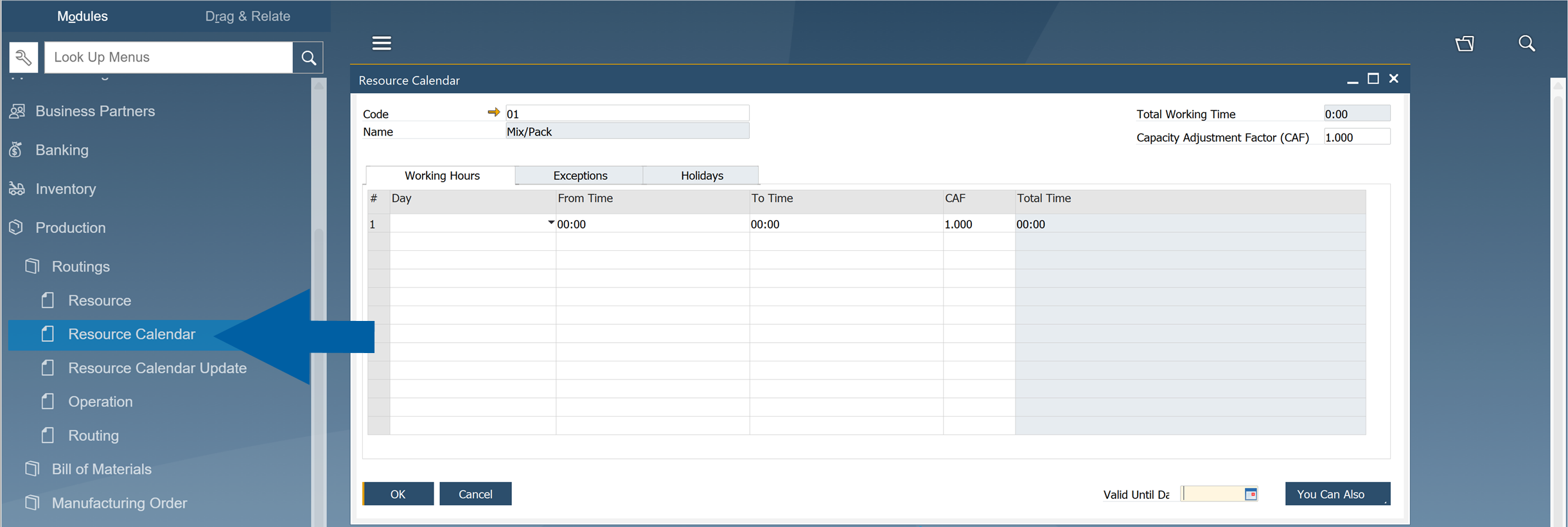This screenshot has width=1568, height=527.
Task: Click the Inventory module icon
Action: point(17,189)
